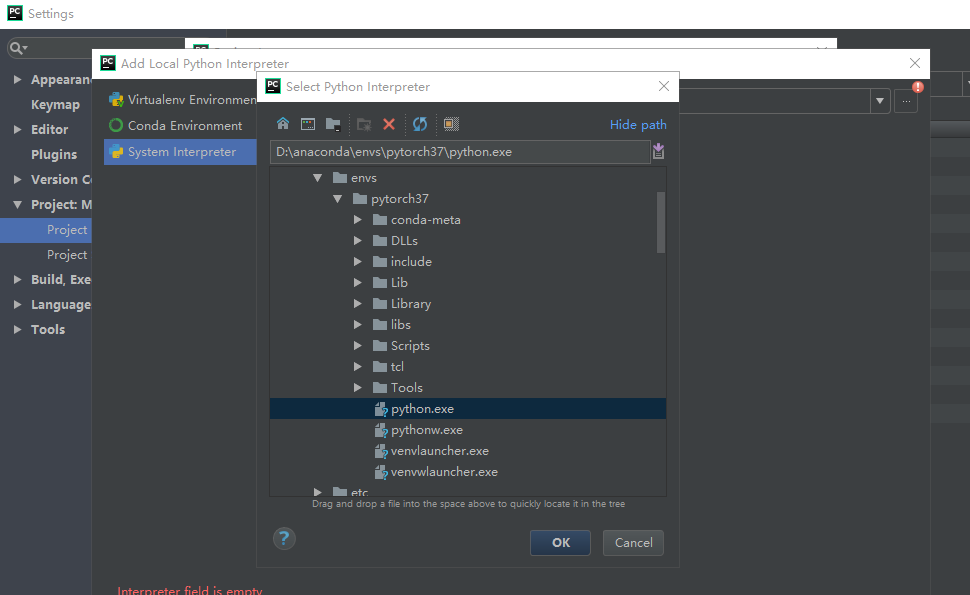Go to home directory in file chooser

pyautogui.click(x=283, y=124)
